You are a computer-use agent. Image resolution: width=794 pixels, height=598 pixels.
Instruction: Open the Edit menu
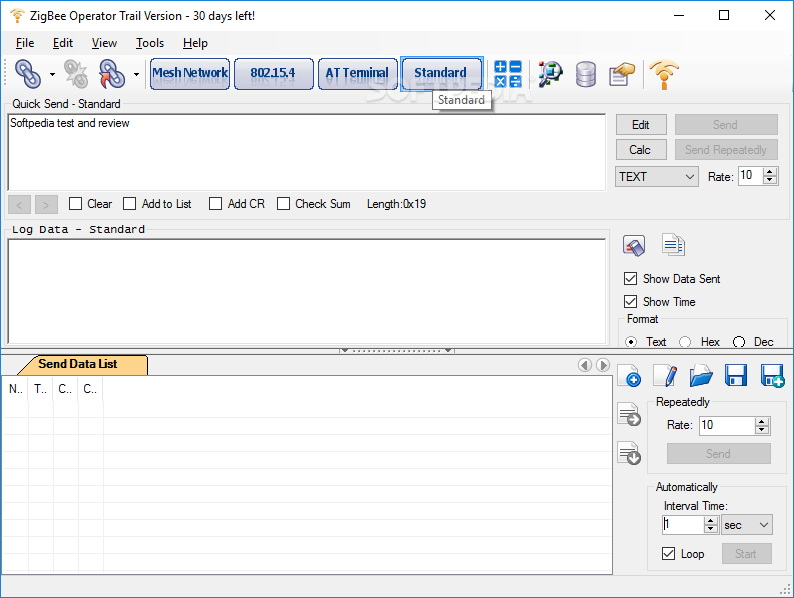[x=63, y=43]
